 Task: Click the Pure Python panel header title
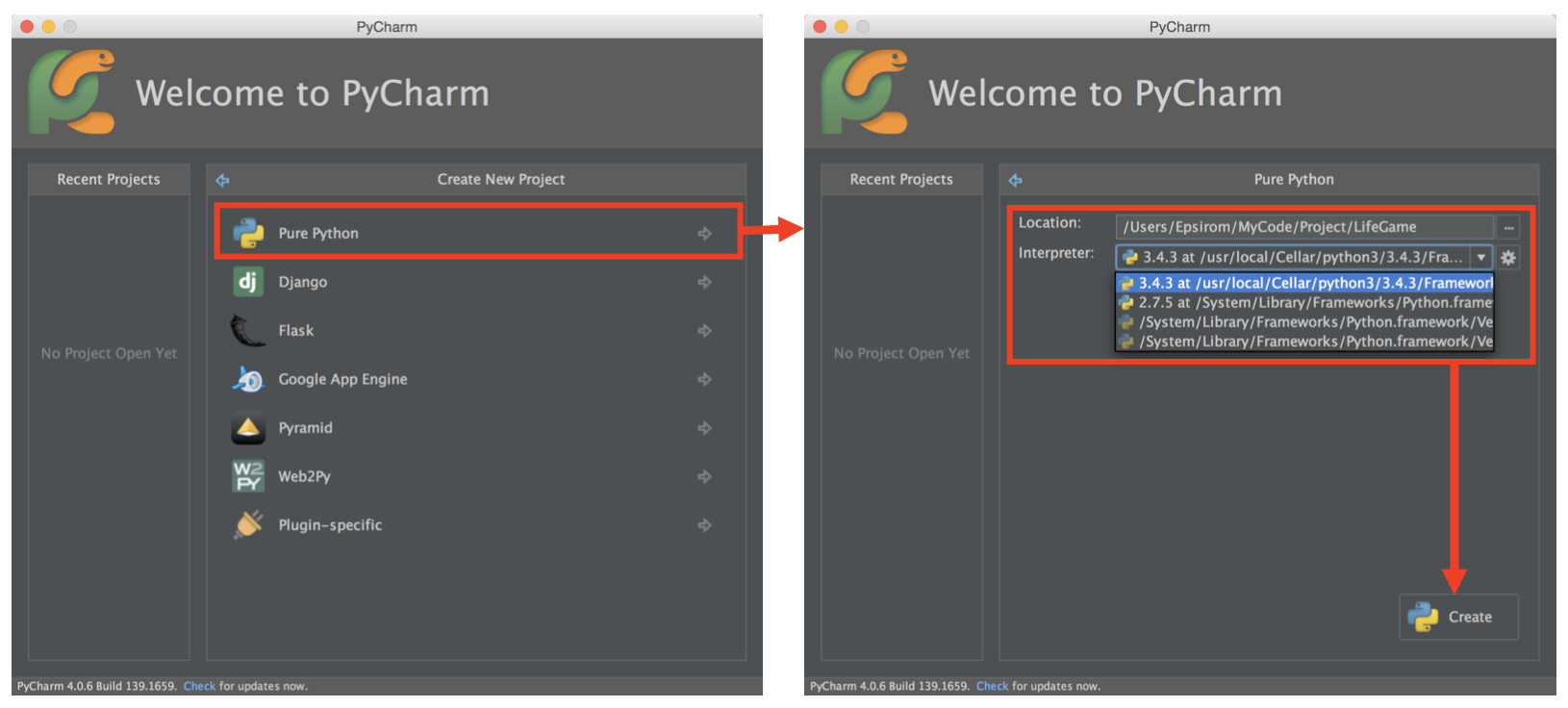point(1294,179)
